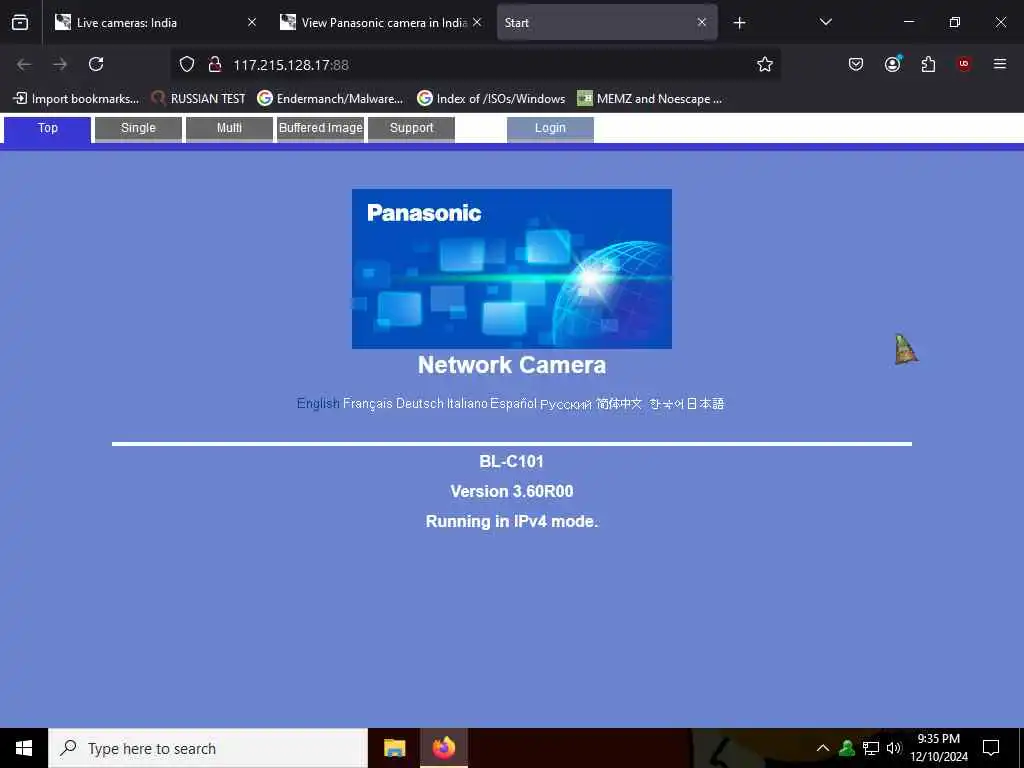Open the network status tray icon
Viewport: 1024px width, 768px height.
pyautogui.click(x=871, y=748)
